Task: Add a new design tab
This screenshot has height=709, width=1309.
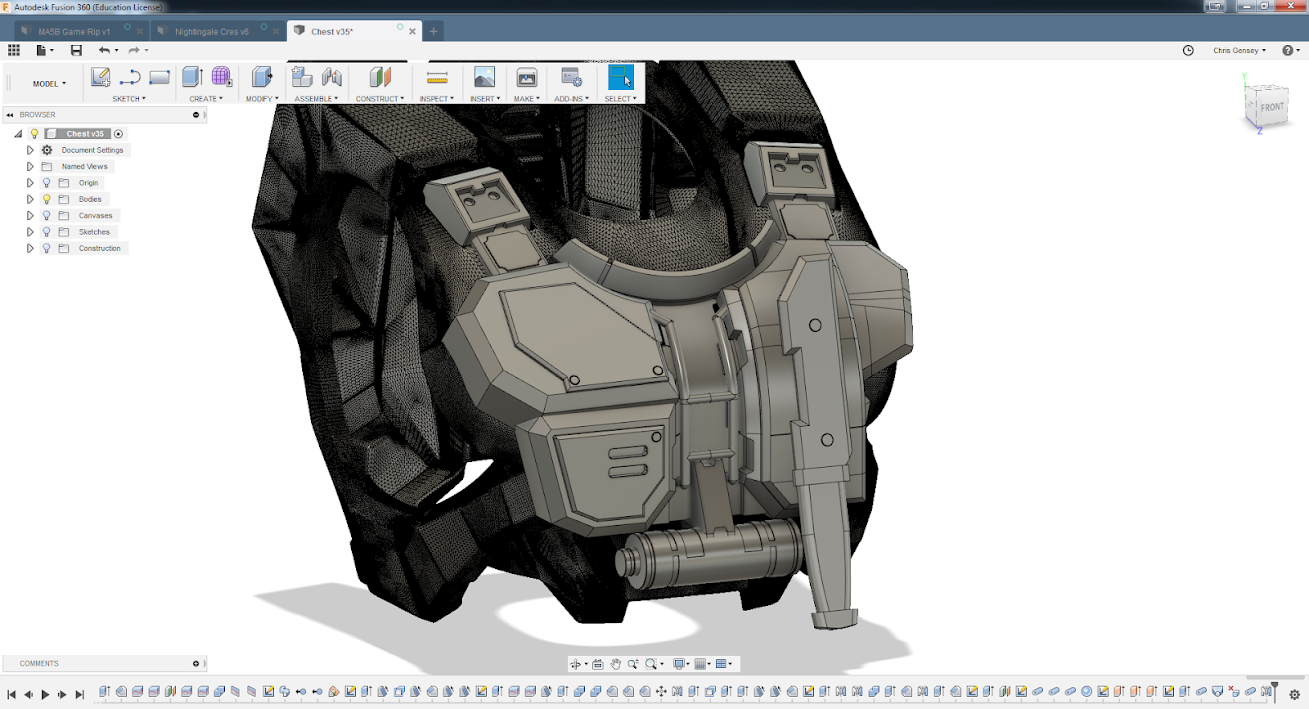Action: tap(434, 31)
